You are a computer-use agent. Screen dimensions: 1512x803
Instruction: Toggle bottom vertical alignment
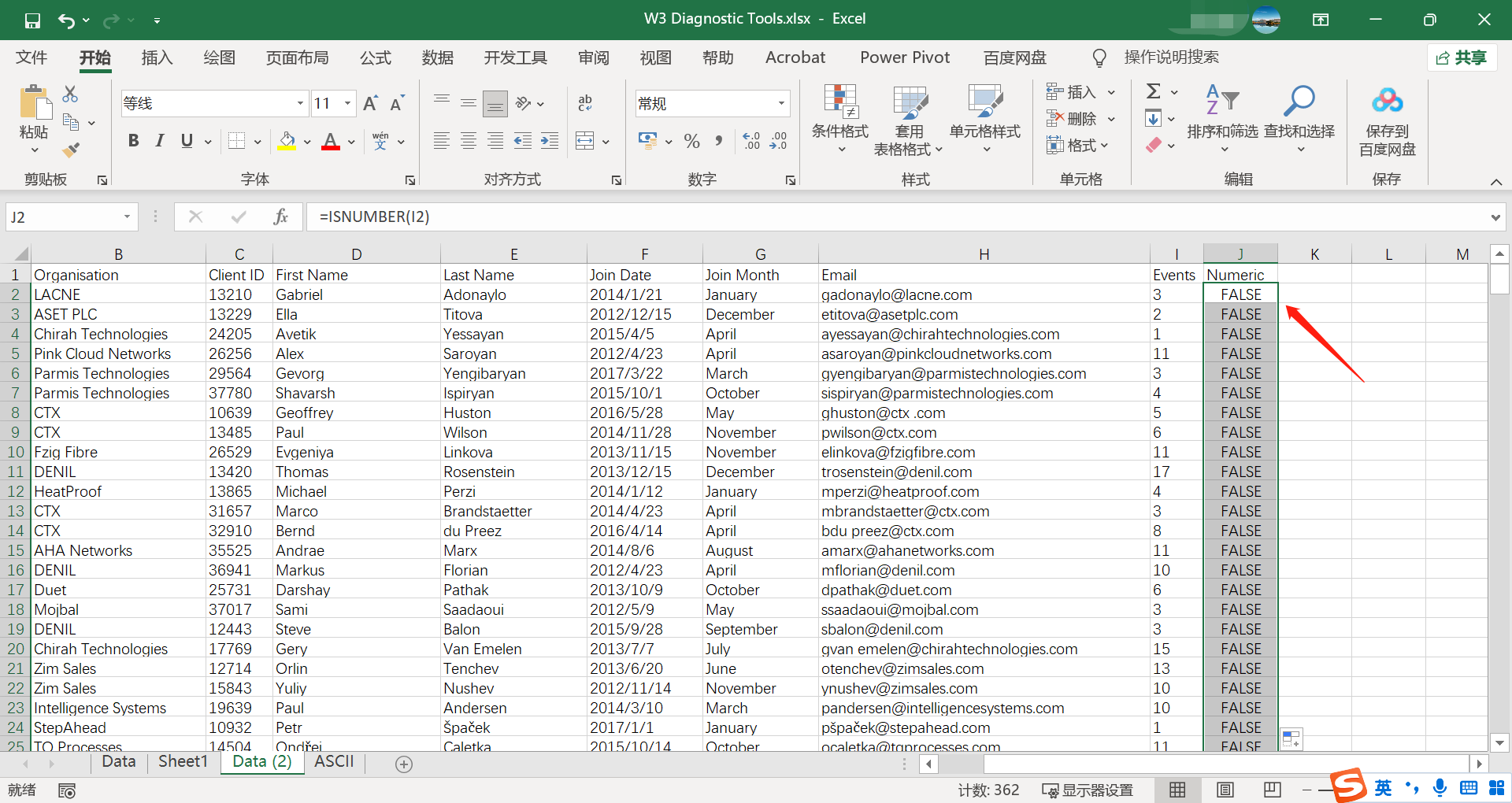(495, 103)
